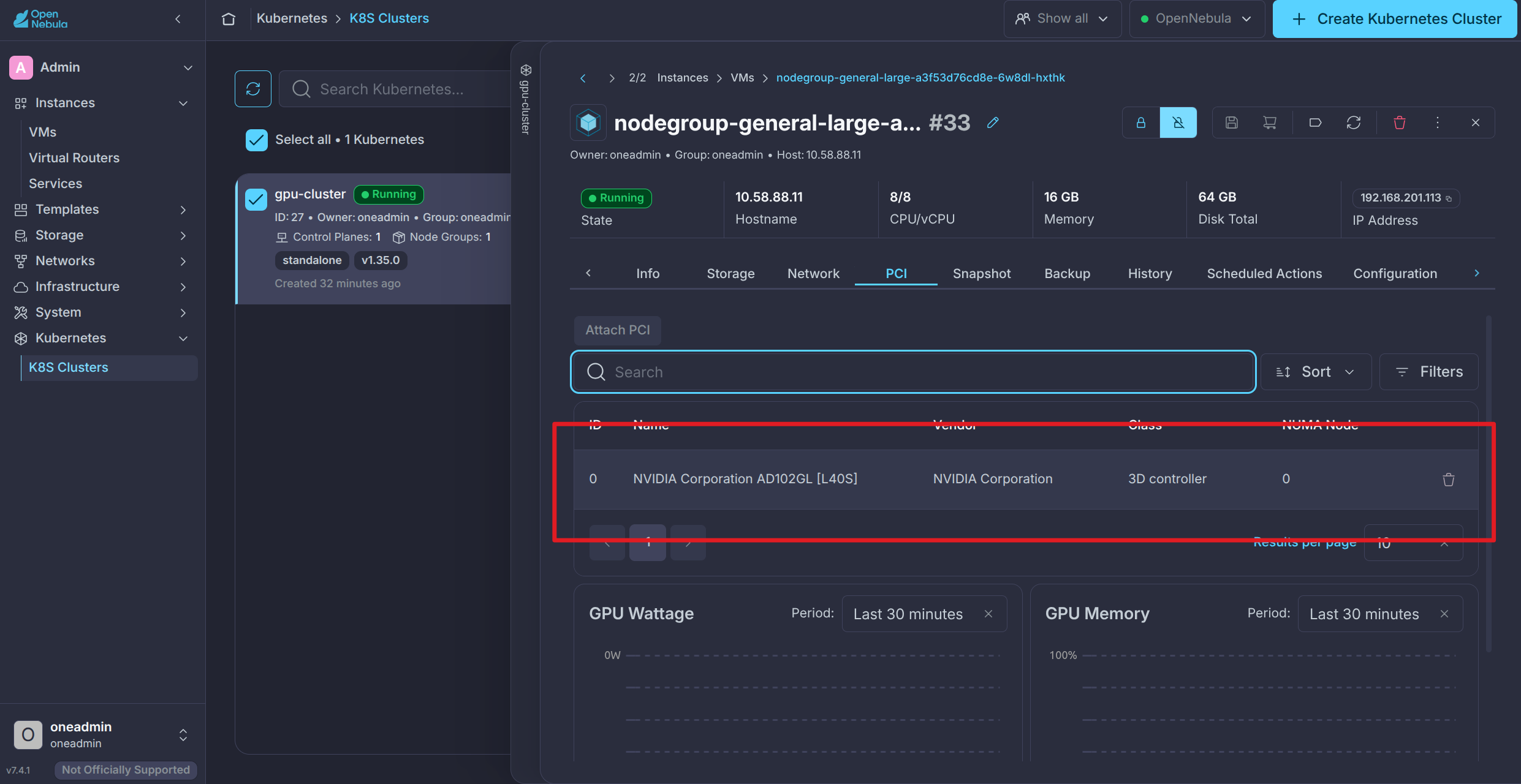Go to previous item in detail panel
Viewport: 1521px width, 784px height.
[x=583, y=78]
